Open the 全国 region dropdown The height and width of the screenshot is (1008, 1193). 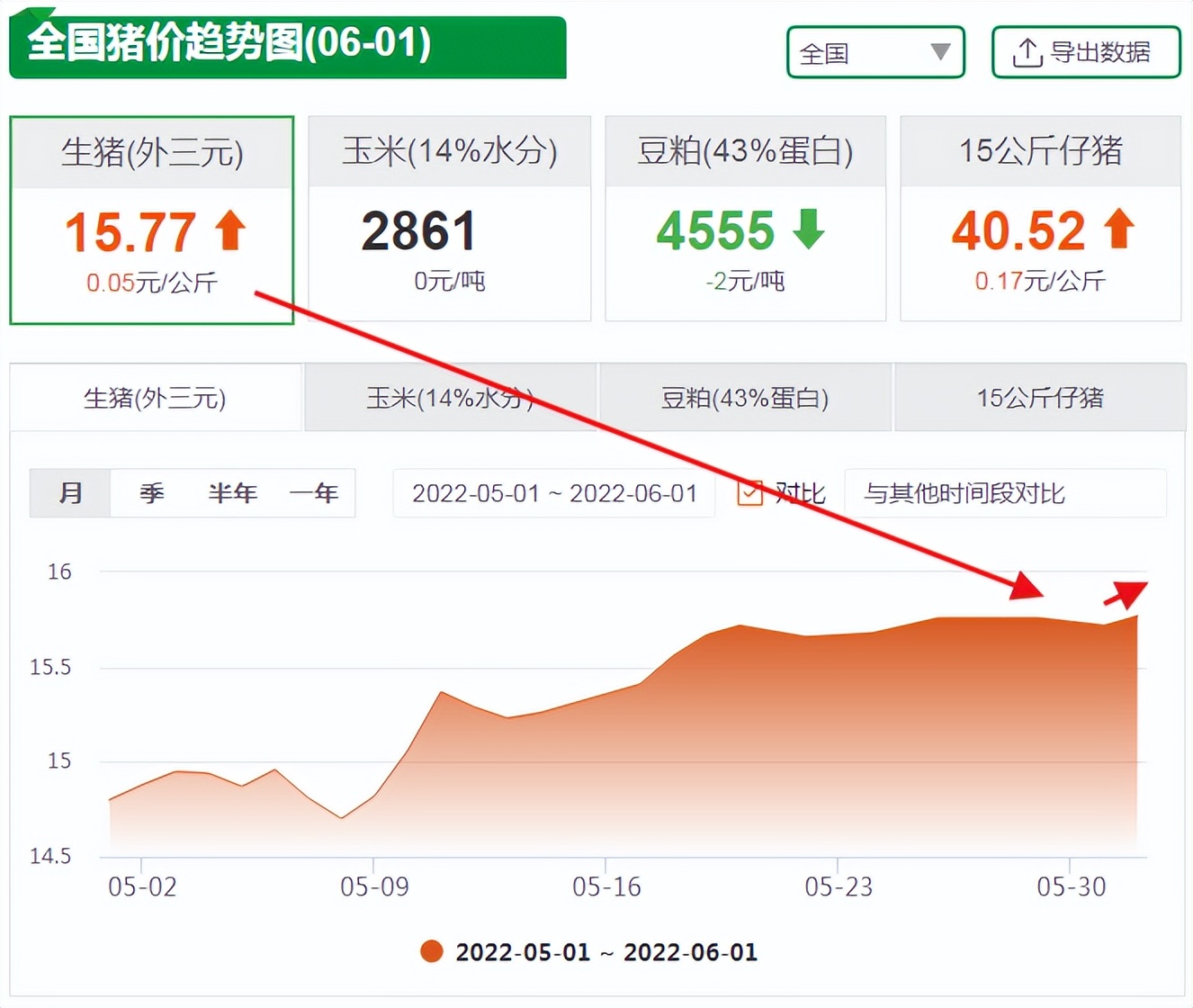click(x=875, y=52)
